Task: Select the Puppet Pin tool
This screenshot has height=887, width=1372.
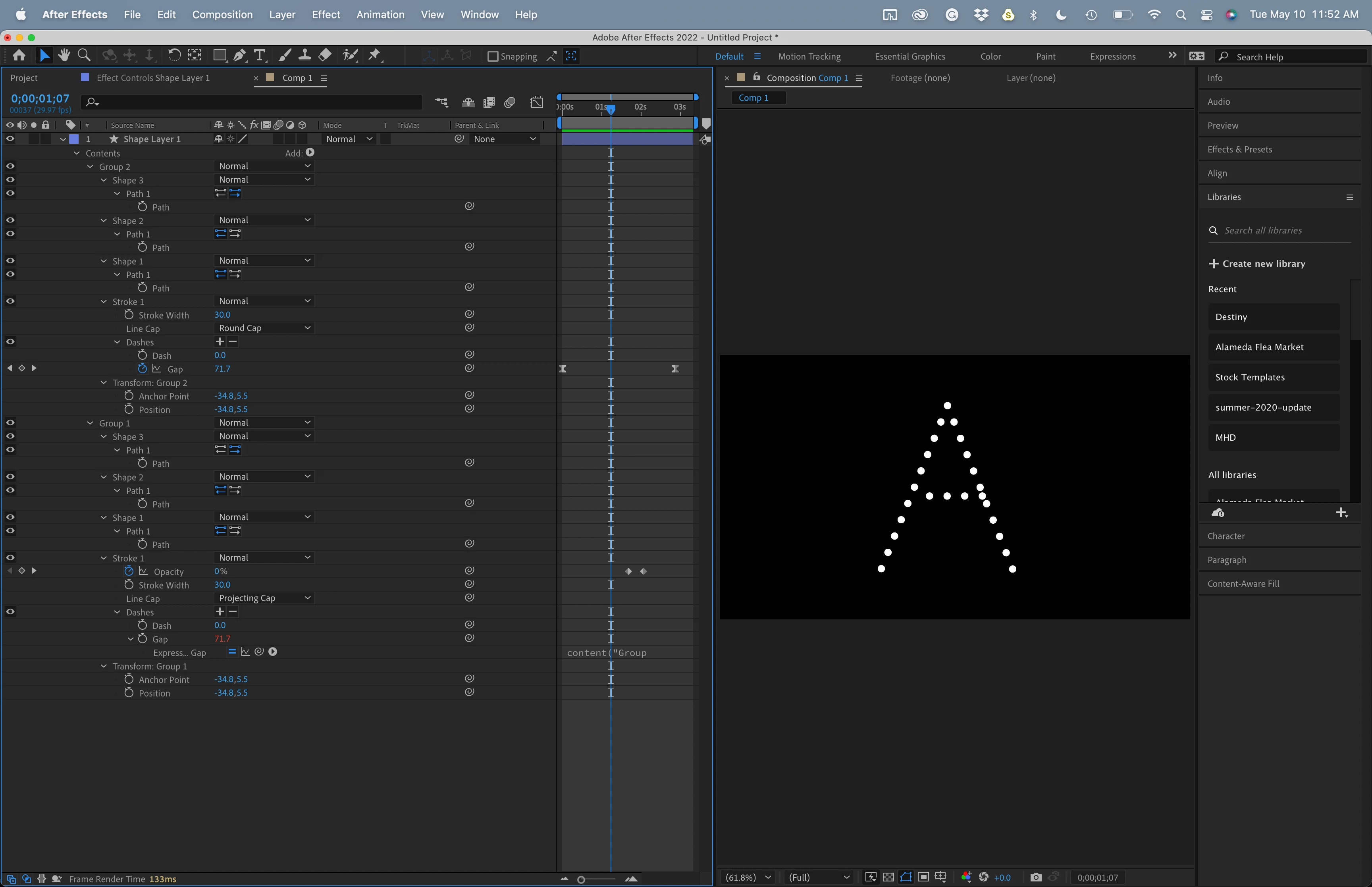Action: click(x=374, y=55)
